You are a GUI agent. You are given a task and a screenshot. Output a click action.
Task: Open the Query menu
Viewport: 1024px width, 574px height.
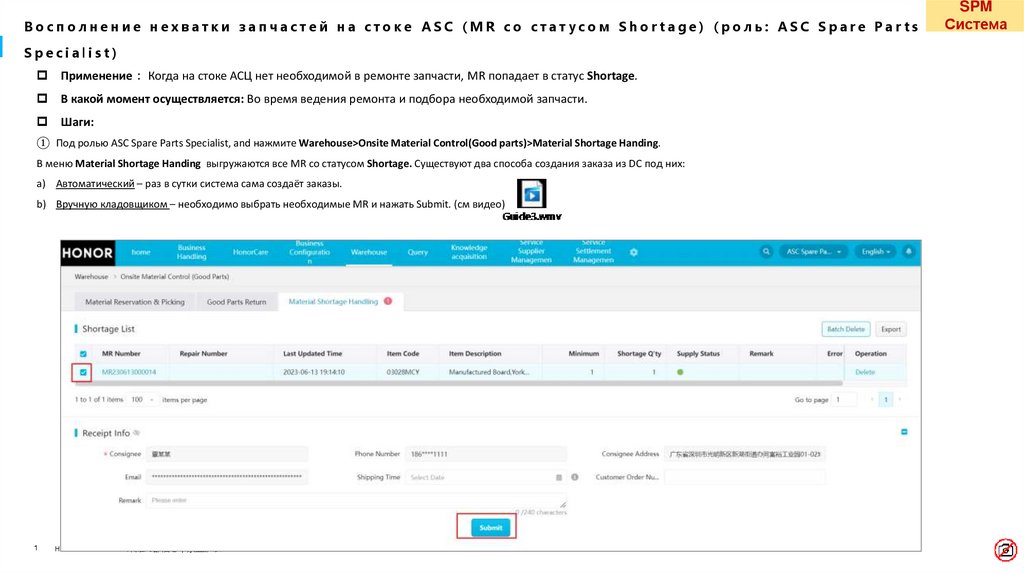pyautogui.click(x=418, y=252)
